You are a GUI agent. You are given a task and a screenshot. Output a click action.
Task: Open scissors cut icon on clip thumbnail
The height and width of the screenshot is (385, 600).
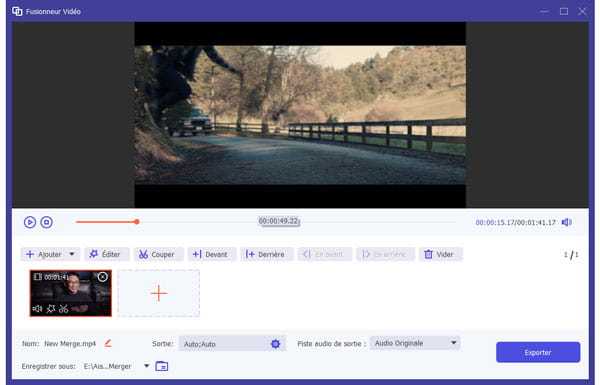64,308
